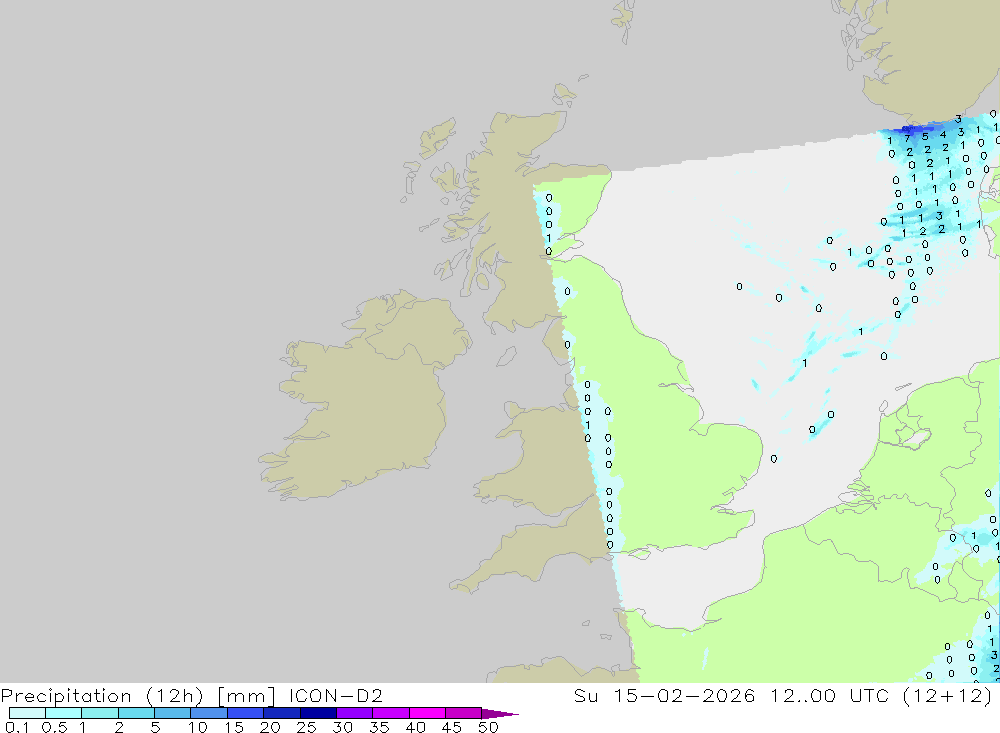Click the '50' legend scale label
The height and width of the screenshot is (733, 1000).
pyautogui.click(x=489, y=727)
